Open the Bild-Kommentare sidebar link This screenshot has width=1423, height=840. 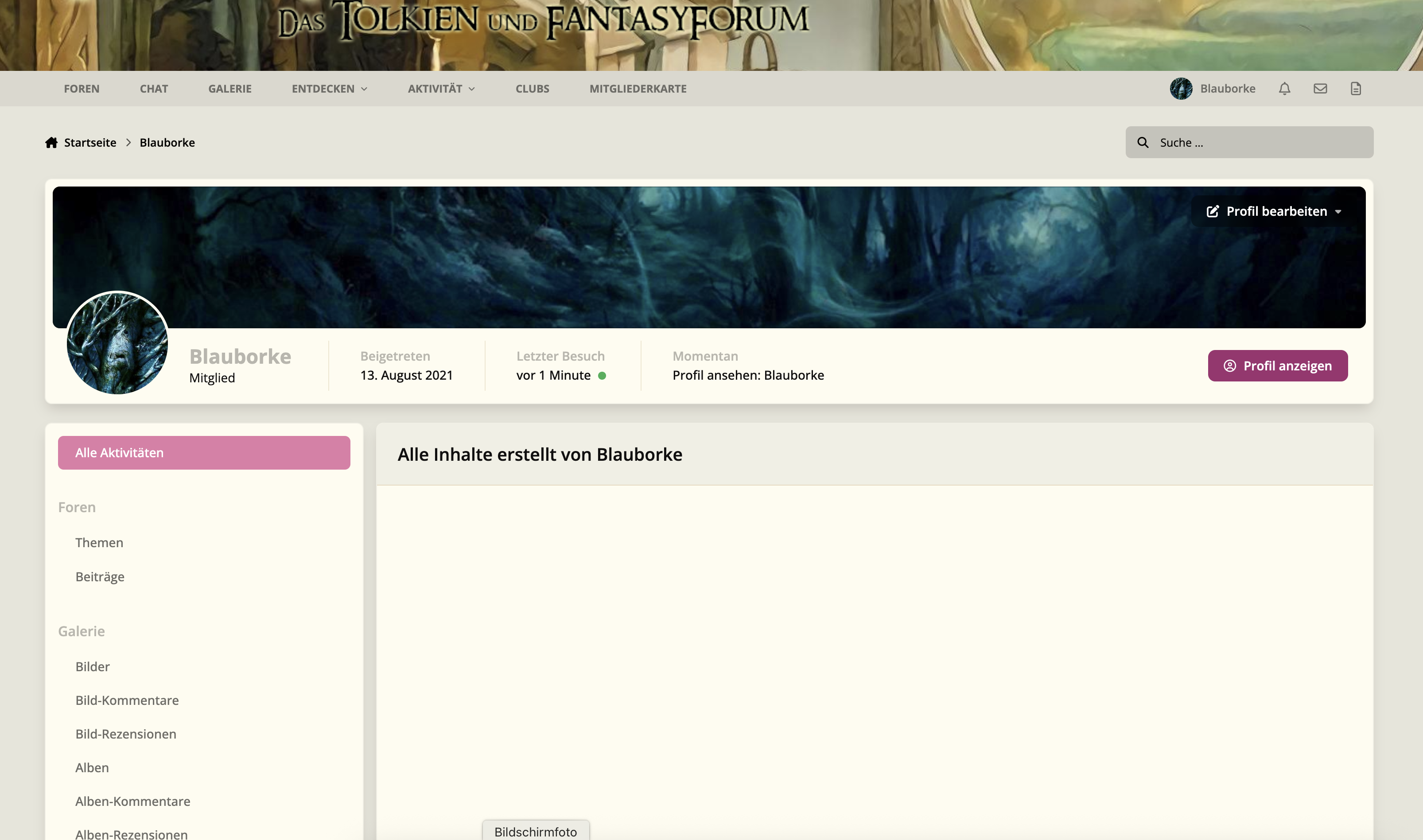(x=127, y=701)
